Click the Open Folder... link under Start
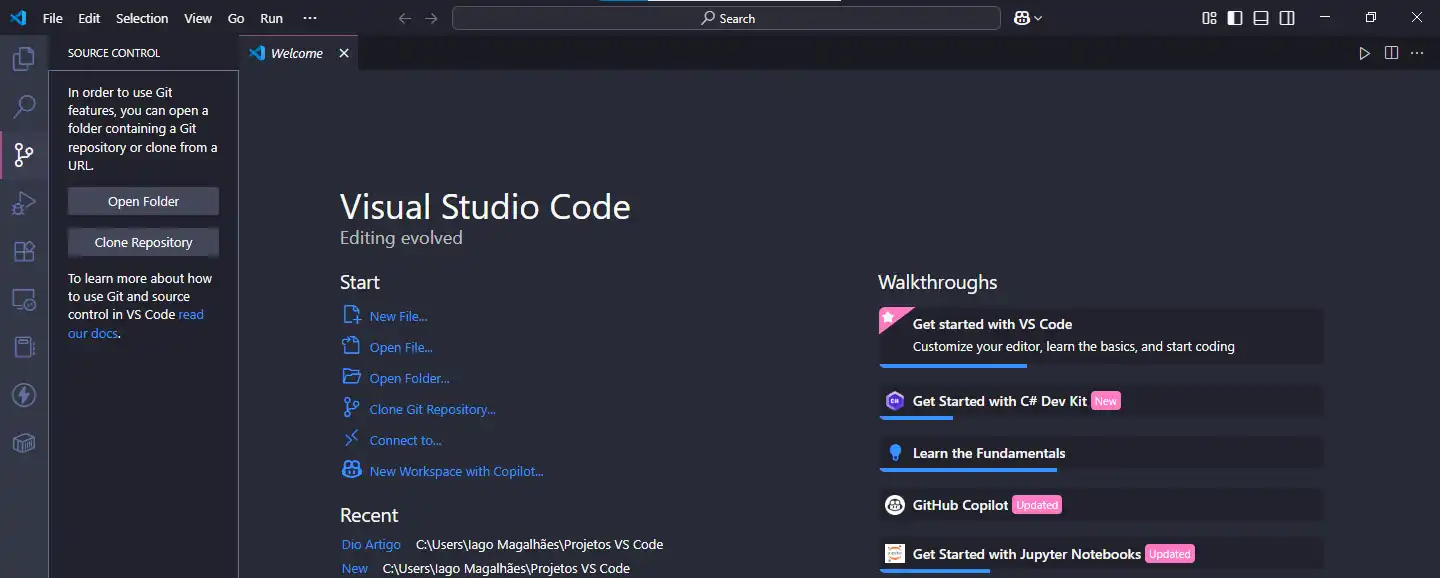Screen dimensions: 1440x578 [x=409, y=378]
